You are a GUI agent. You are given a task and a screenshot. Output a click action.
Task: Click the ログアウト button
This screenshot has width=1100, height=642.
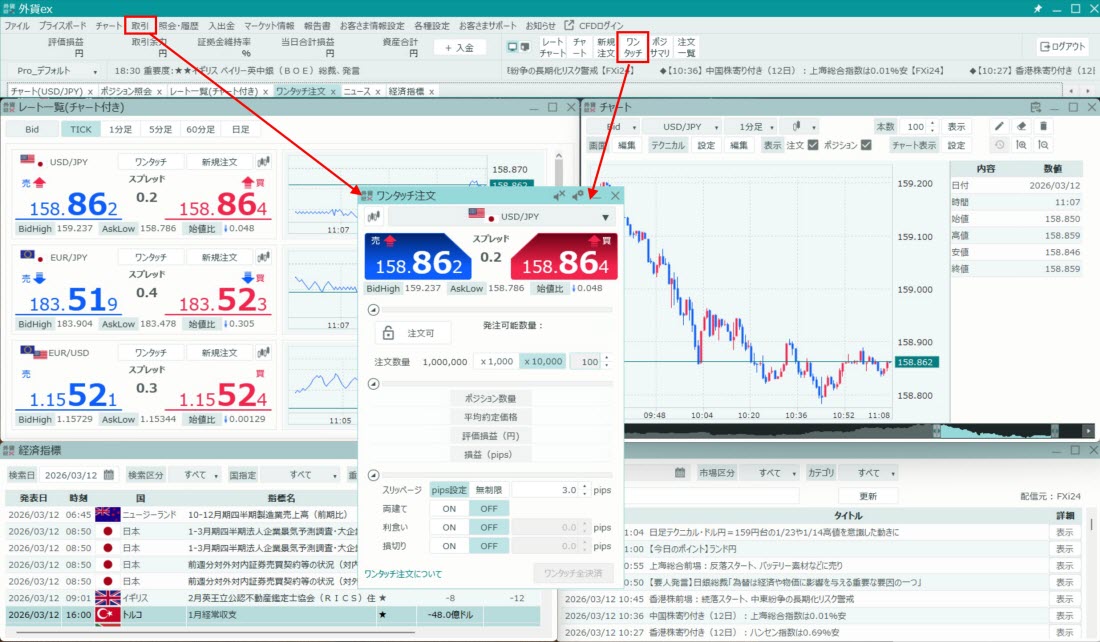point(1063,47)
